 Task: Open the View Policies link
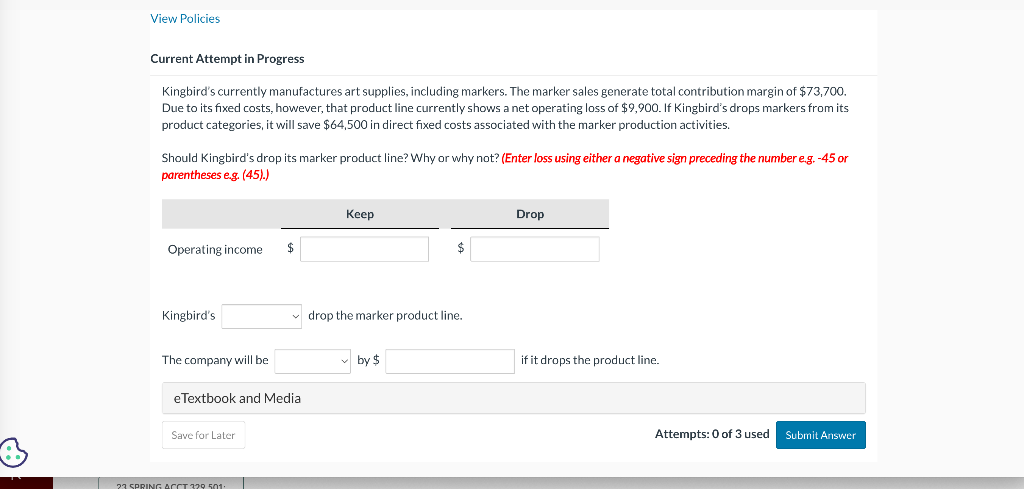click(185, 18)
